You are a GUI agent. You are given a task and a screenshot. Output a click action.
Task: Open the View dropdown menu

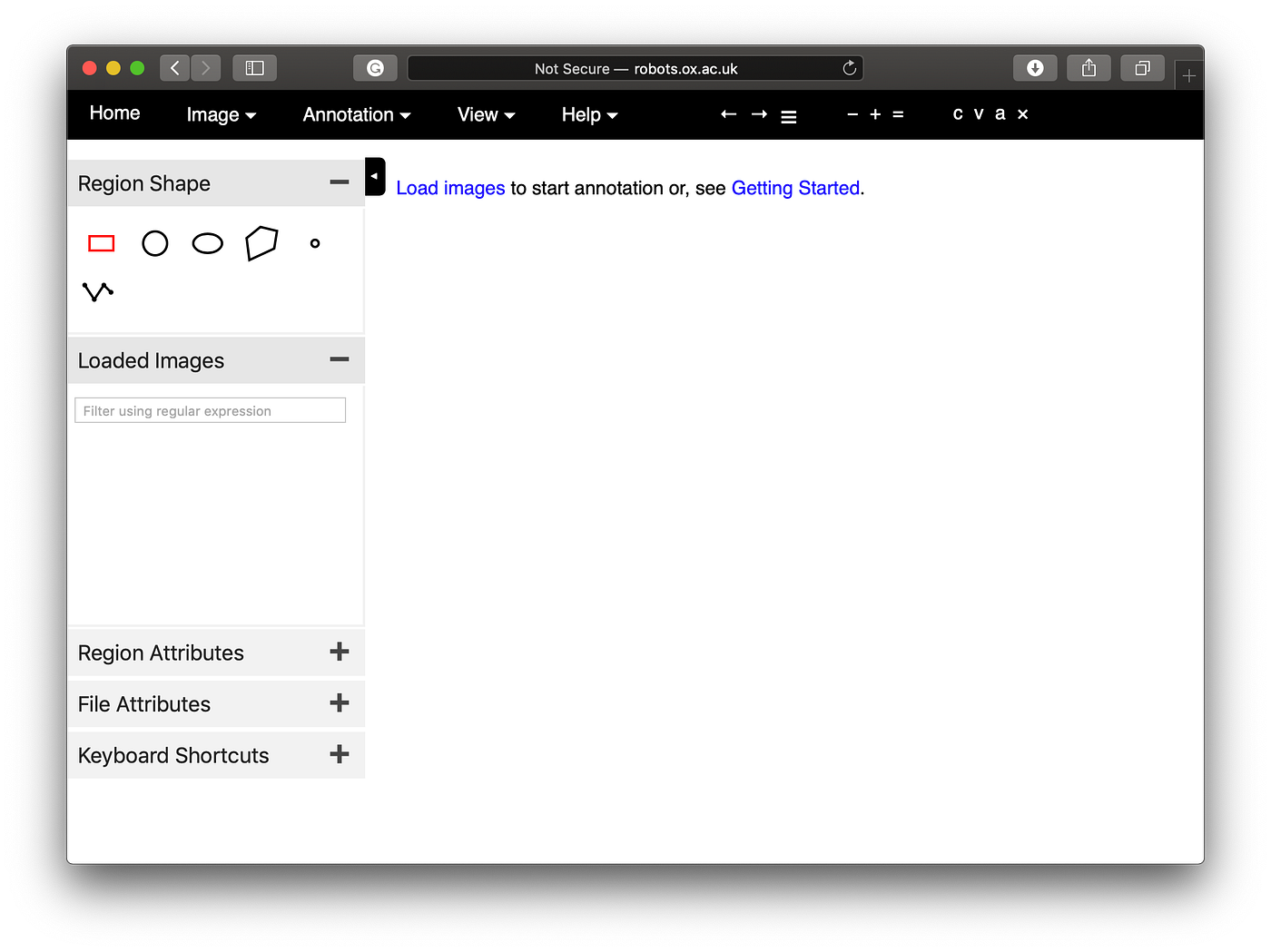(x=487, y=114)
